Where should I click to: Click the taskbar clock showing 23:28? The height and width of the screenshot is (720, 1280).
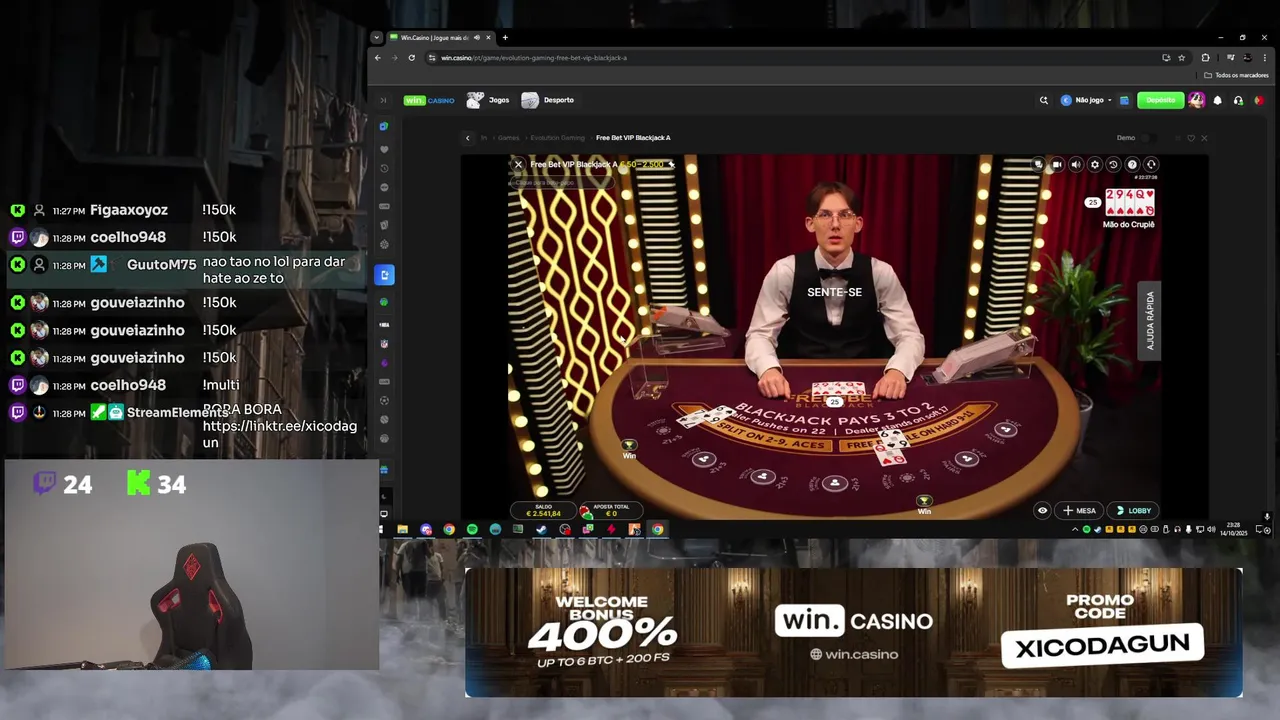pyautogui.click(x=1234, y=529)
